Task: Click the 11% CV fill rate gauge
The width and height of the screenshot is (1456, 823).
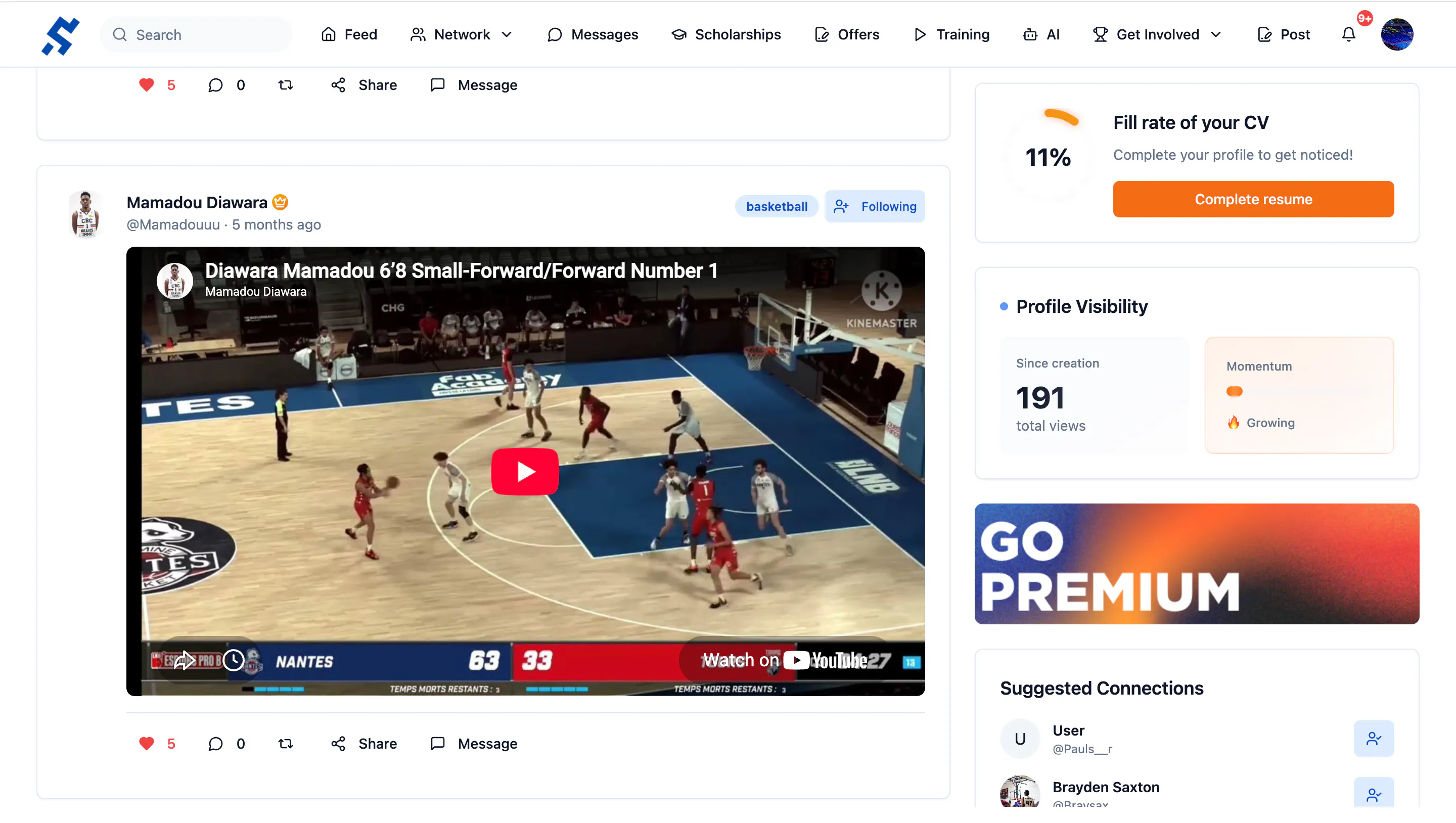Action: (x=1048, y=157)
